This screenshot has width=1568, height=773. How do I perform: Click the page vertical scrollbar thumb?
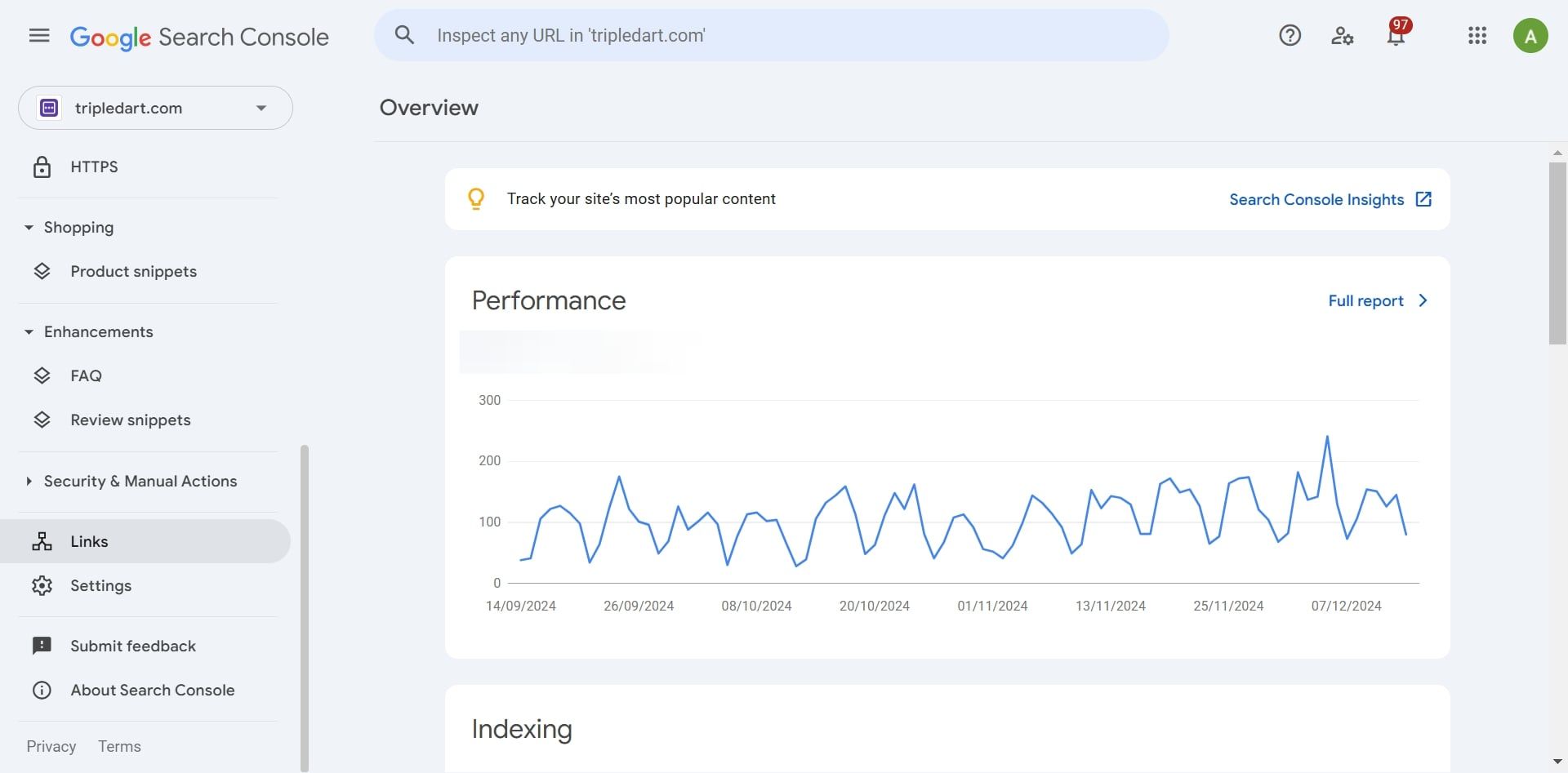(x=1557, y=253)
